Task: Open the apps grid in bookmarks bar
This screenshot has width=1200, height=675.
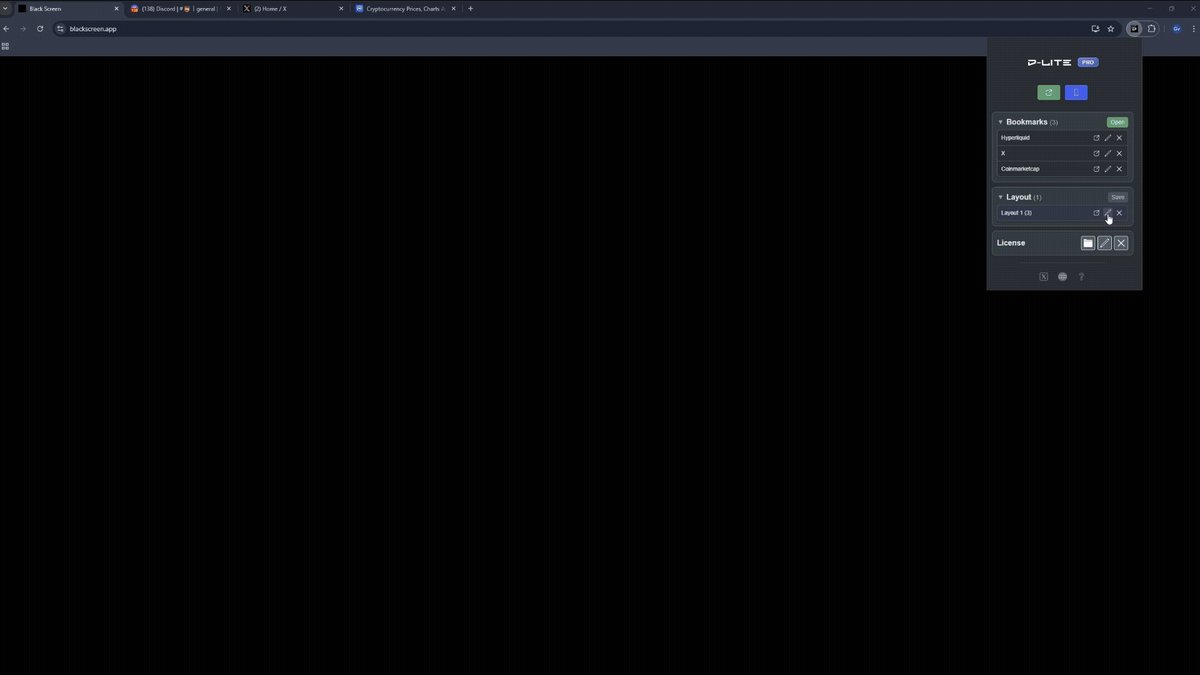Action: click(6, 46)
